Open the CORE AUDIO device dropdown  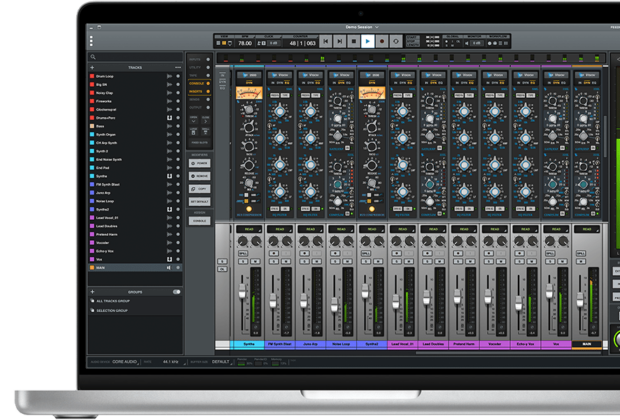pyautogui.click(x=125, y=362)
